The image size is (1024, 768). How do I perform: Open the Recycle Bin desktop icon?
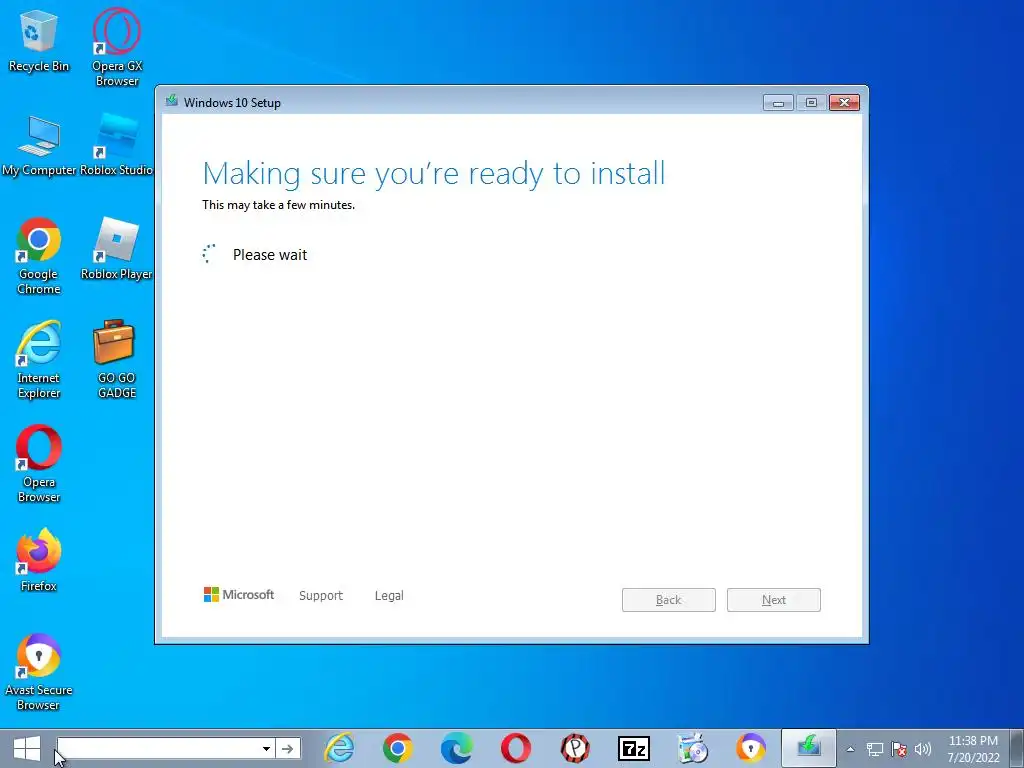(39, 40)
